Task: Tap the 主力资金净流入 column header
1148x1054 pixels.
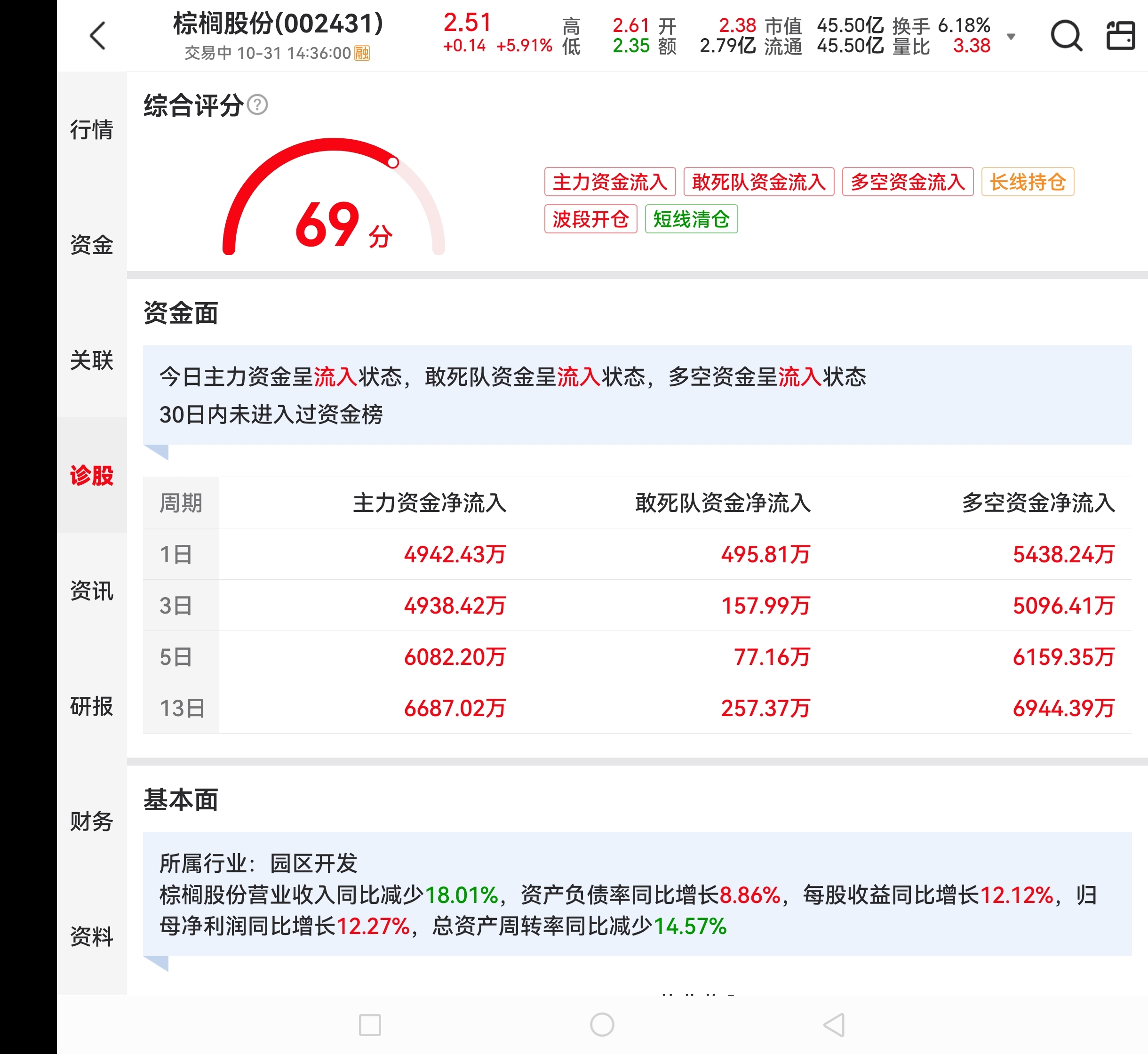Action: [430, 503]
